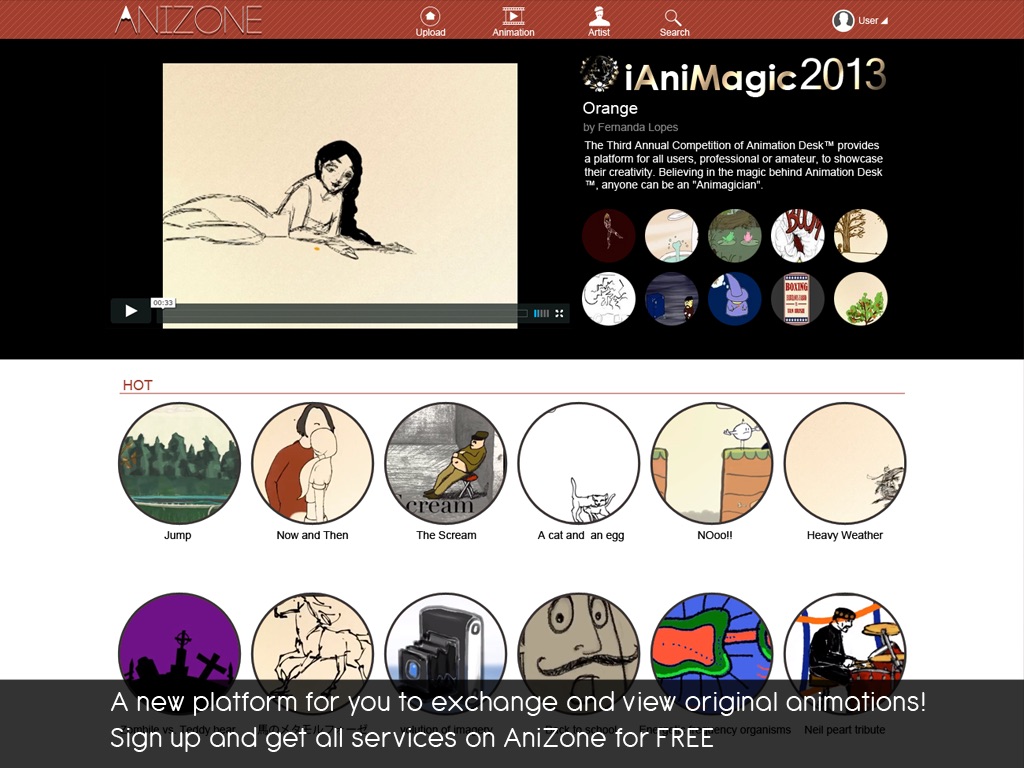1024x768 pixels.
Task: Open the dark rainy street thumbnail
Action: click(x=671, y=298)
